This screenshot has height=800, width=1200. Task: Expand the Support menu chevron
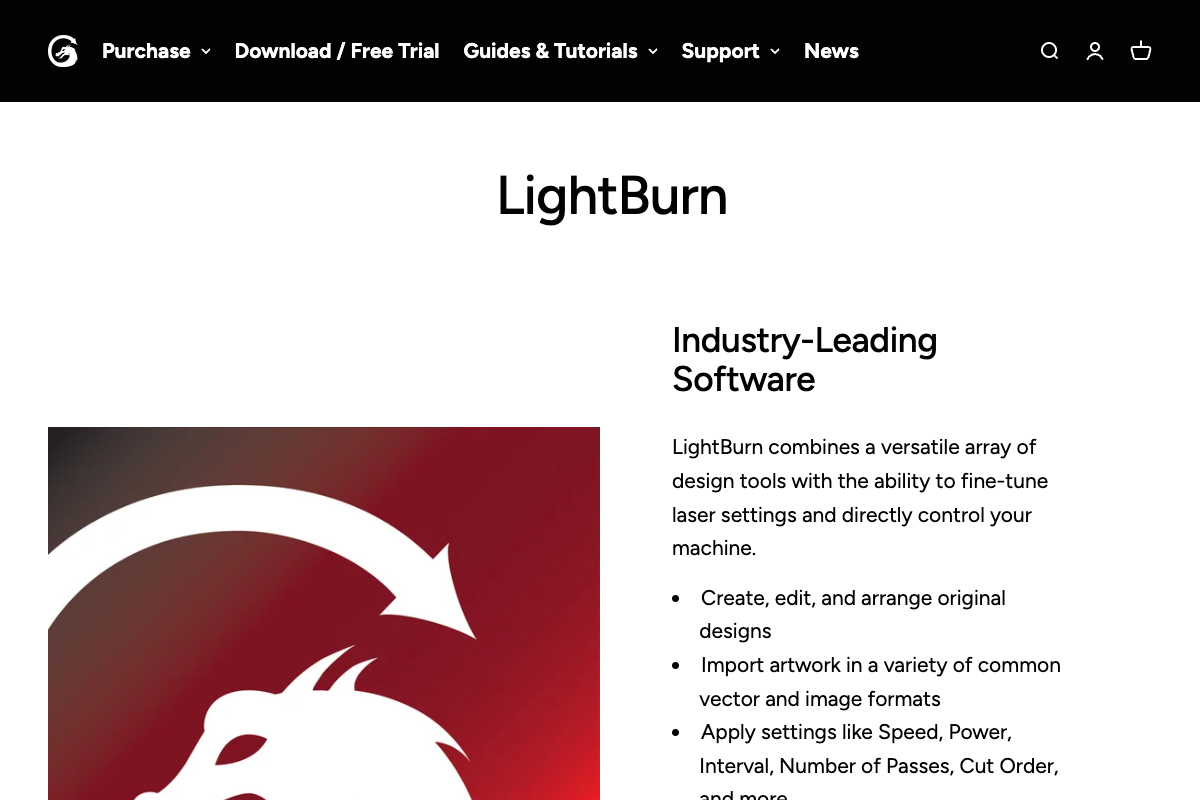click(775, 51)
